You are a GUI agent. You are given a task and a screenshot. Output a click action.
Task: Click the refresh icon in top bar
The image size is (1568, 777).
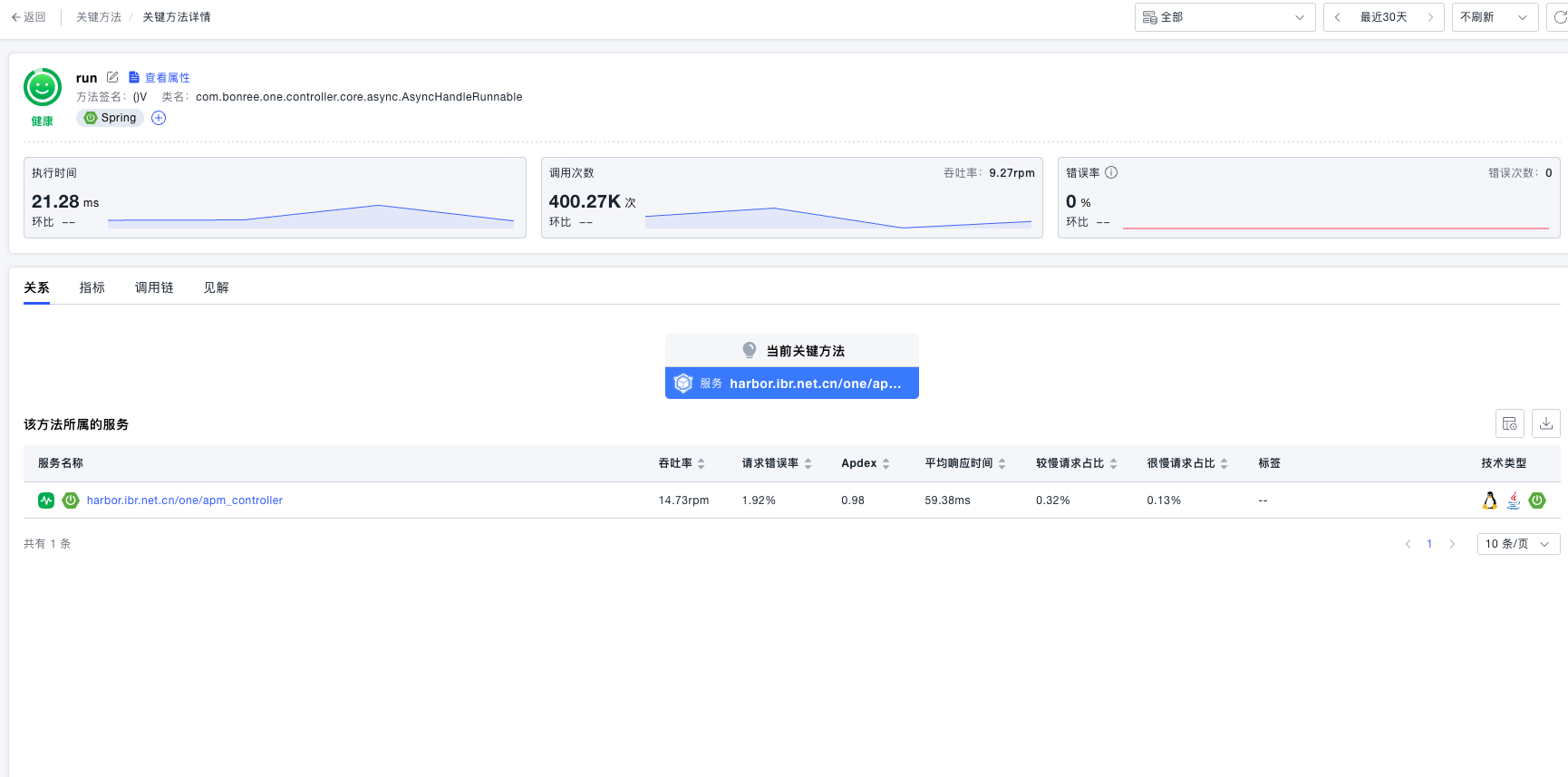1559,17
